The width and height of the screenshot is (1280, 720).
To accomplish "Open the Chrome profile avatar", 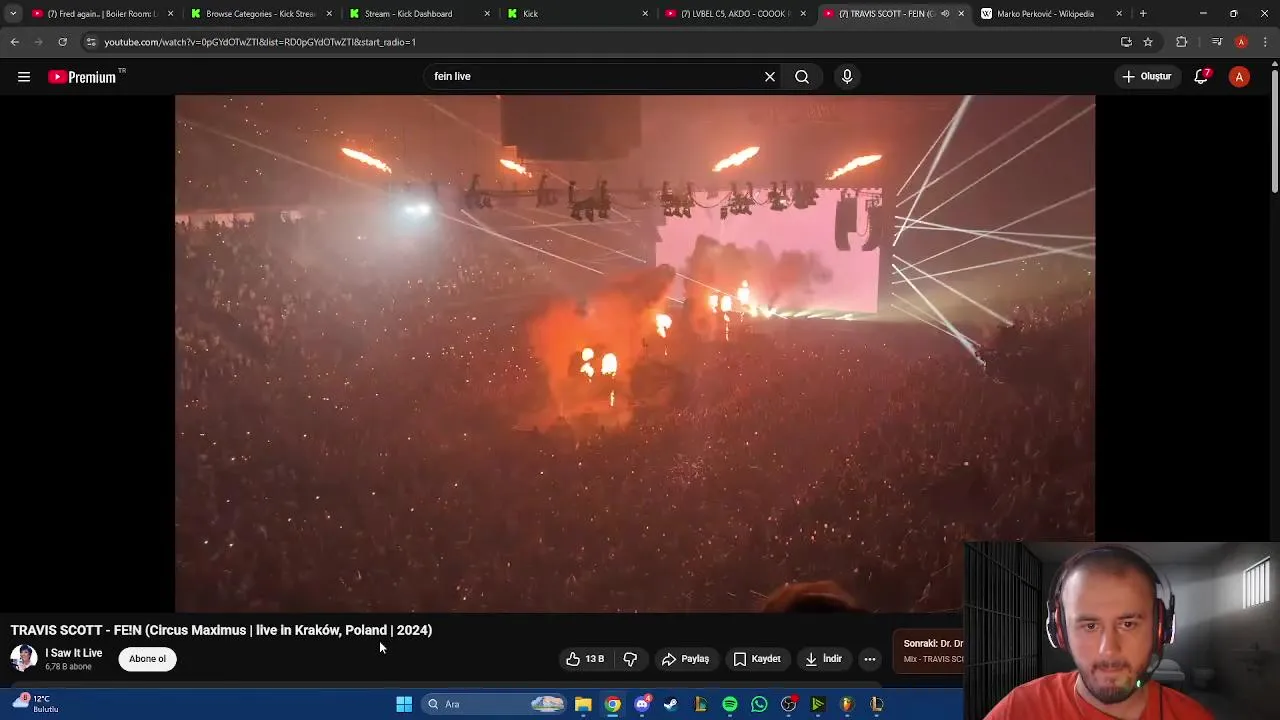I will [1241, 42].
